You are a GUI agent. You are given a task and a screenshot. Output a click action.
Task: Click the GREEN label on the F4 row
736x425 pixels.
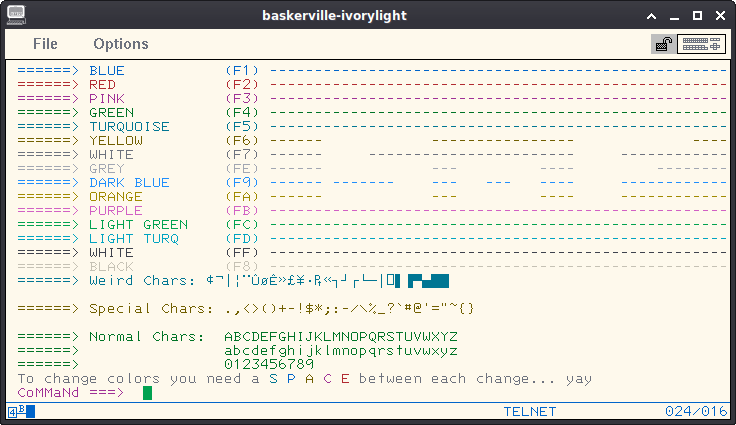(x=112, y=113)
